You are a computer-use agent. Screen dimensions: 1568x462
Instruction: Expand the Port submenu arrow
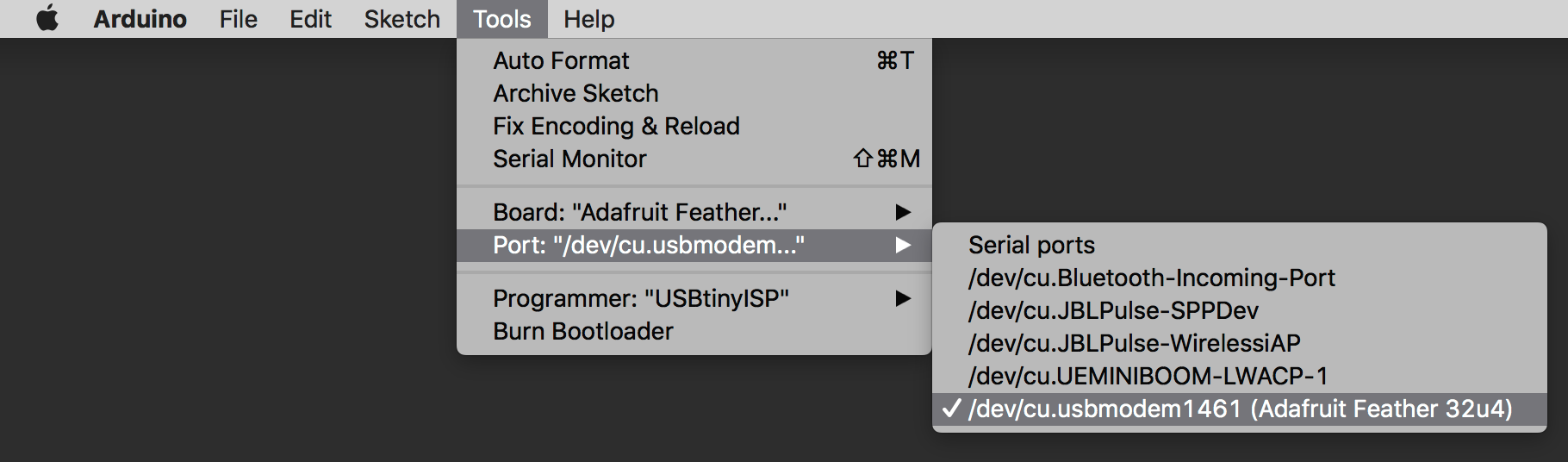[902, 245]
